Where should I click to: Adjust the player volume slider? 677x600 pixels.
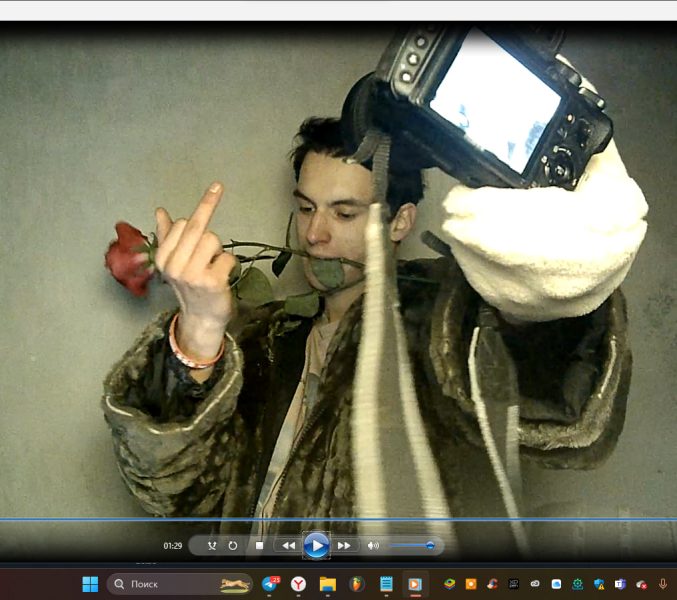(x=411, y=546)
